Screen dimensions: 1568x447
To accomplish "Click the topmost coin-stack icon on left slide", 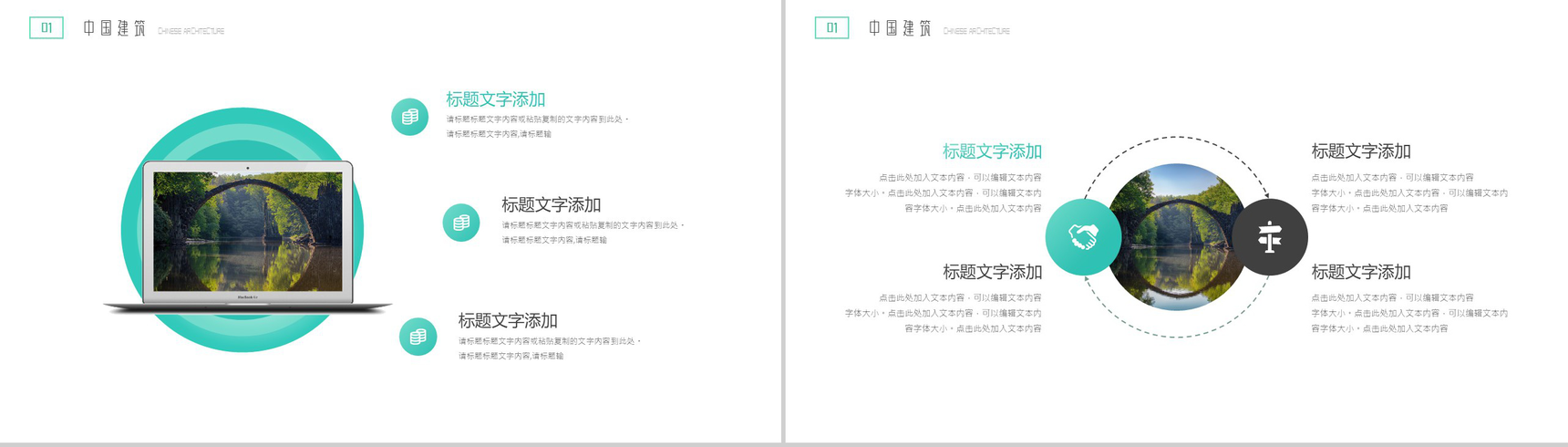I will [409, 117].
